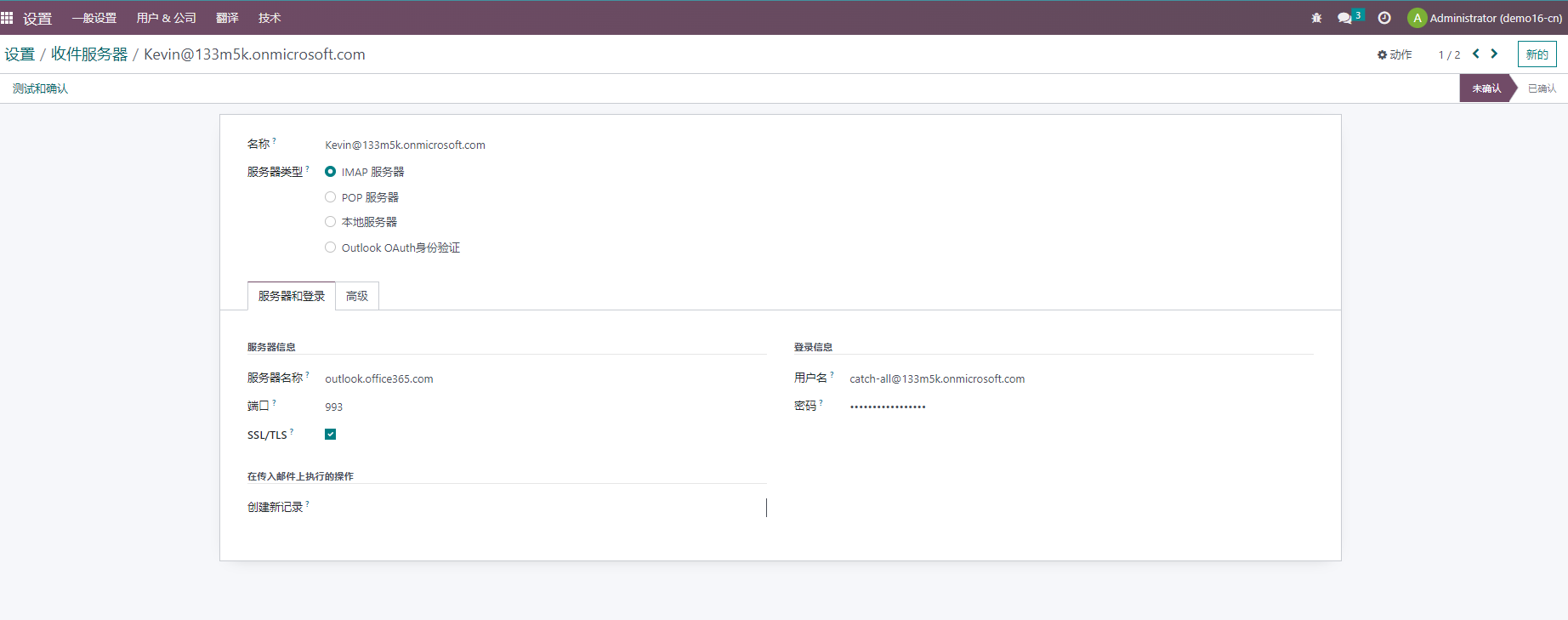Open the 翻译 menu

tap(227, 18)
